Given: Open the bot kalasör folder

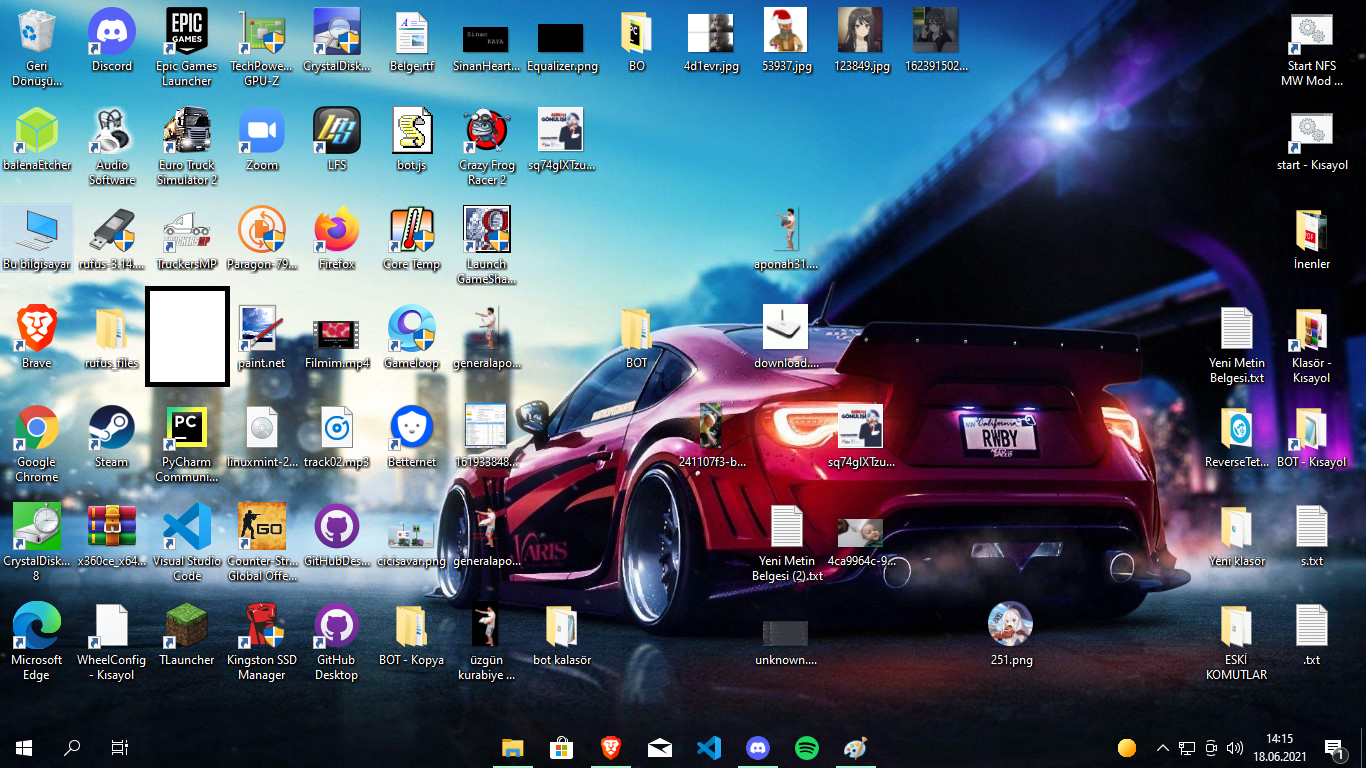Looking at the screenshot, I should pyautogui.click(x=562, y=635).
